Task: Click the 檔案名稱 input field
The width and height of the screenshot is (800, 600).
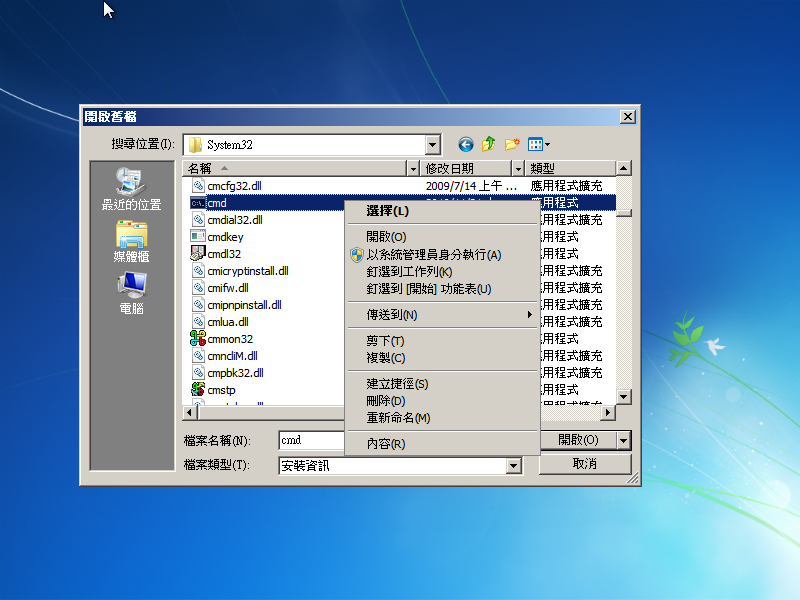Action: tap(312, 440)
